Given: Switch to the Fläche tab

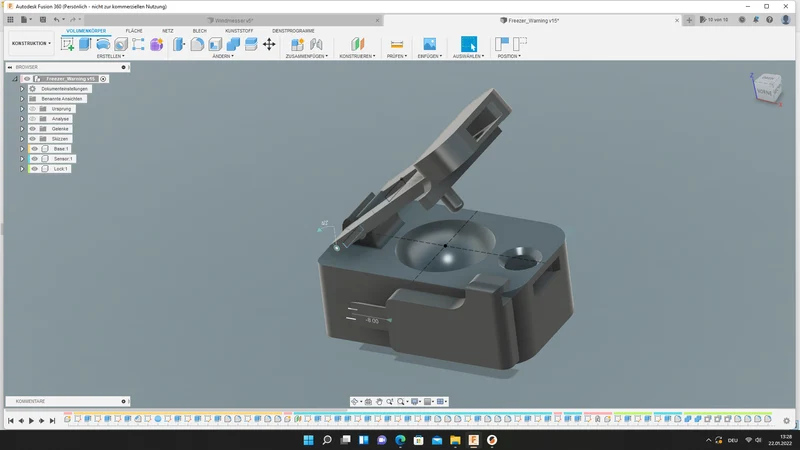Looking at the screenshot, I should point(134,31).
